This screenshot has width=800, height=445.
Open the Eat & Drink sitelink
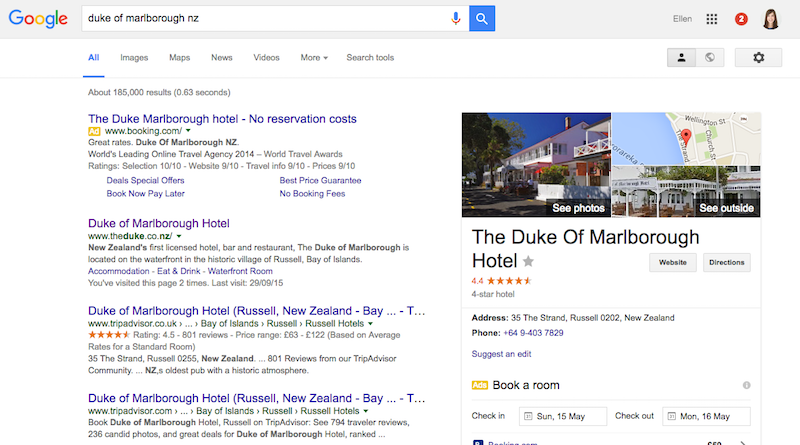179,271
